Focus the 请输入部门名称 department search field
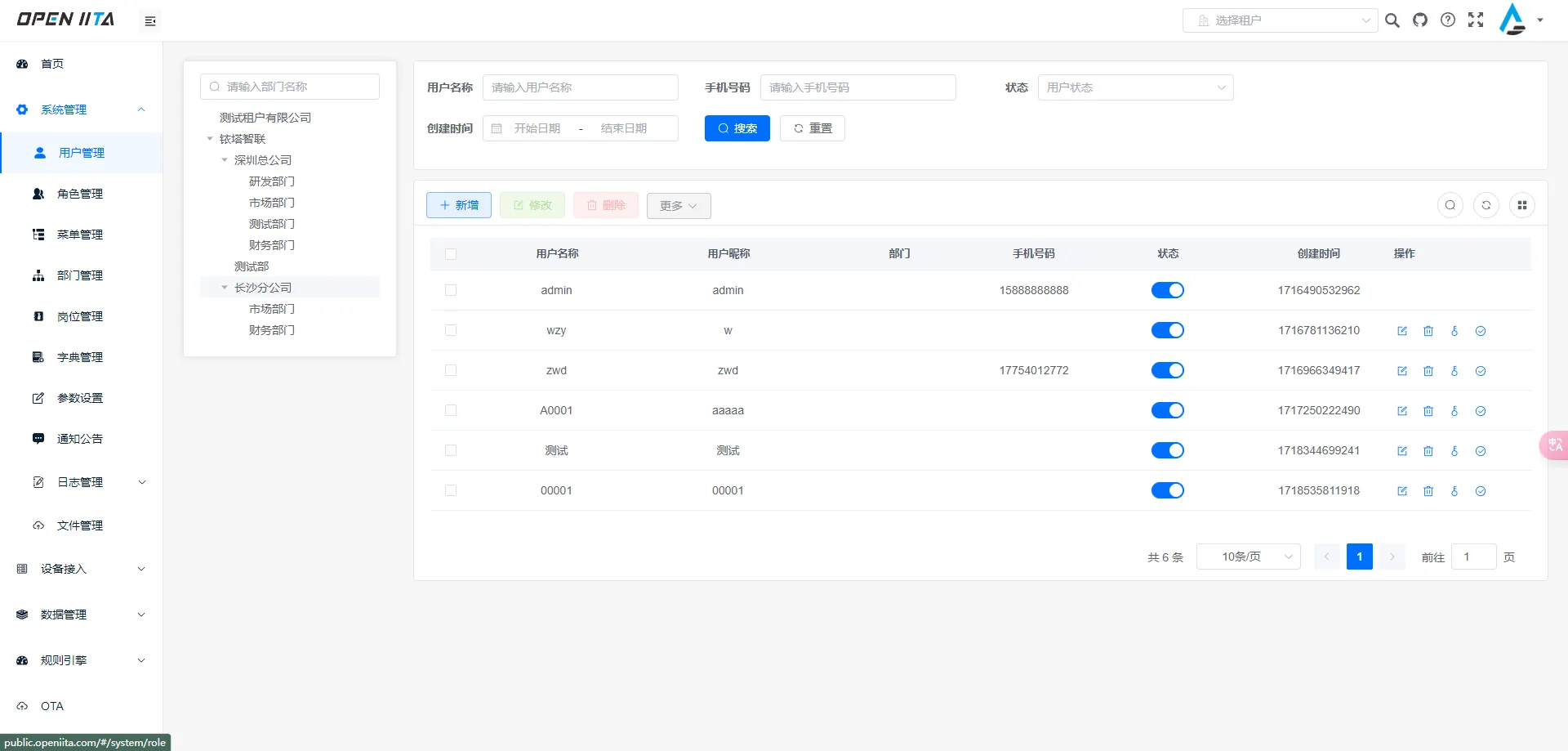Viewport: 1568px width, 751px height. coord(290,87)
